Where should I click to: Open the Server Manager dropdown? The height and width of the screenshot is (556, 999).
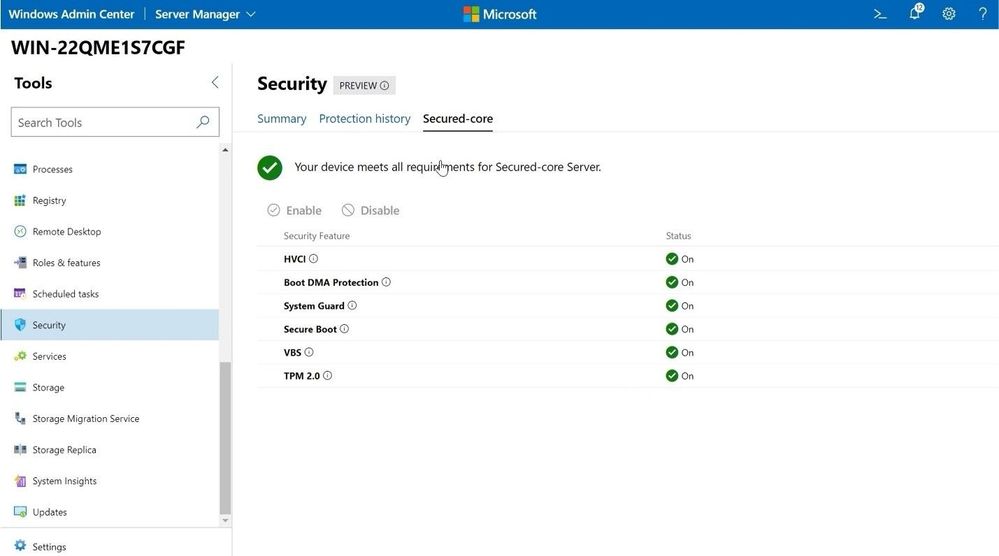pos(205,14)
